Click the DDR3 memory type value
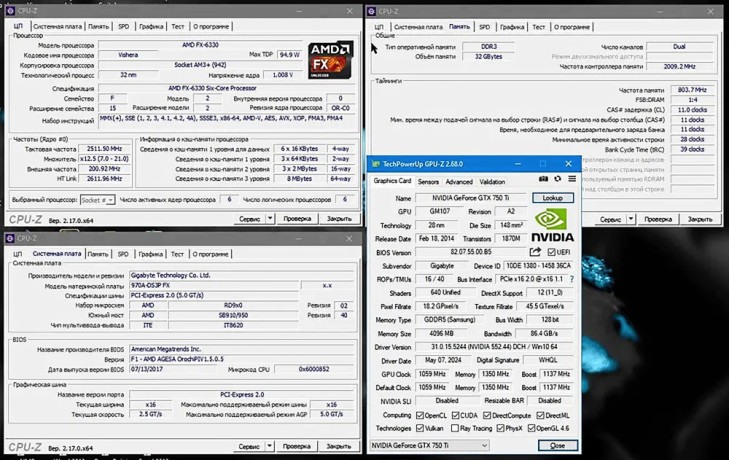 [x=489, y=47]
